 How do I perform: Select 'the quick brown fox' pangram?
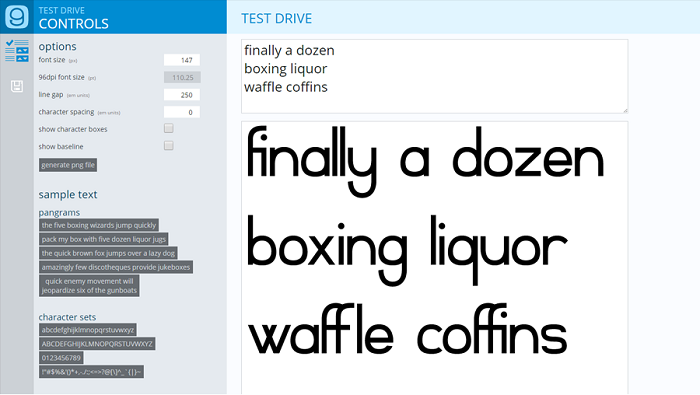108,253
